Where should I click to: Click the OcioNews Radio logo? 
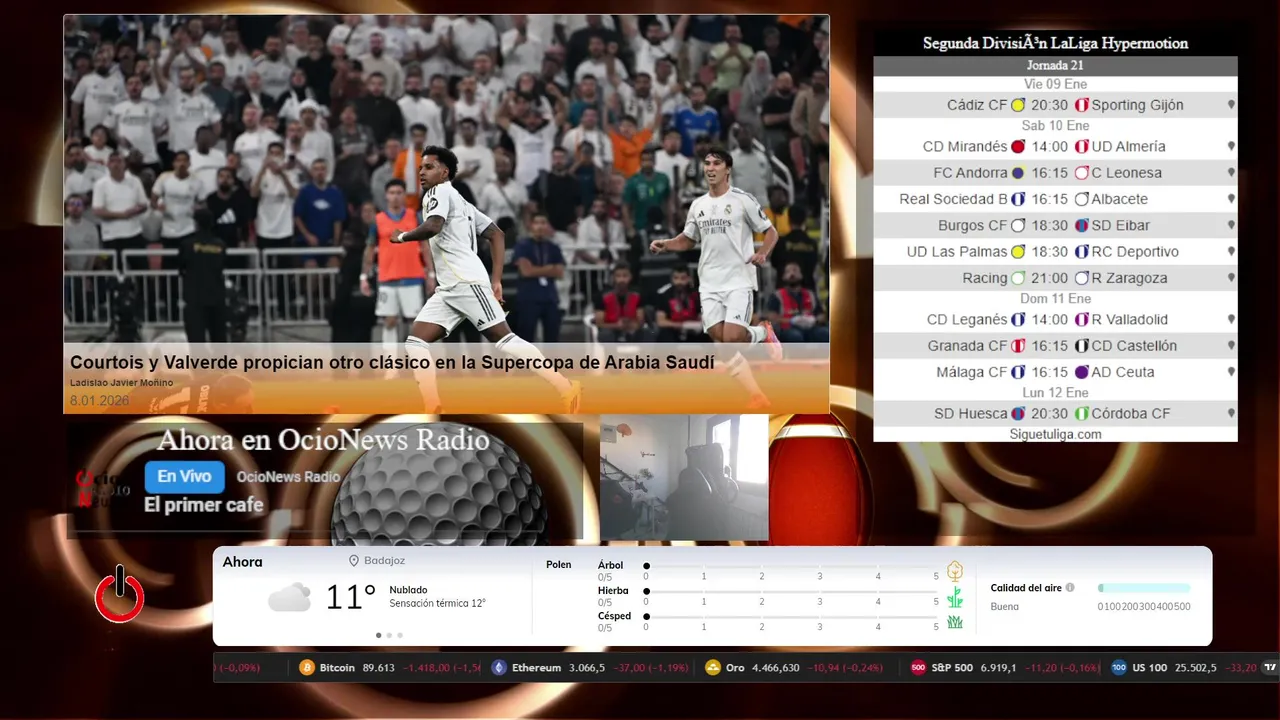103,488
